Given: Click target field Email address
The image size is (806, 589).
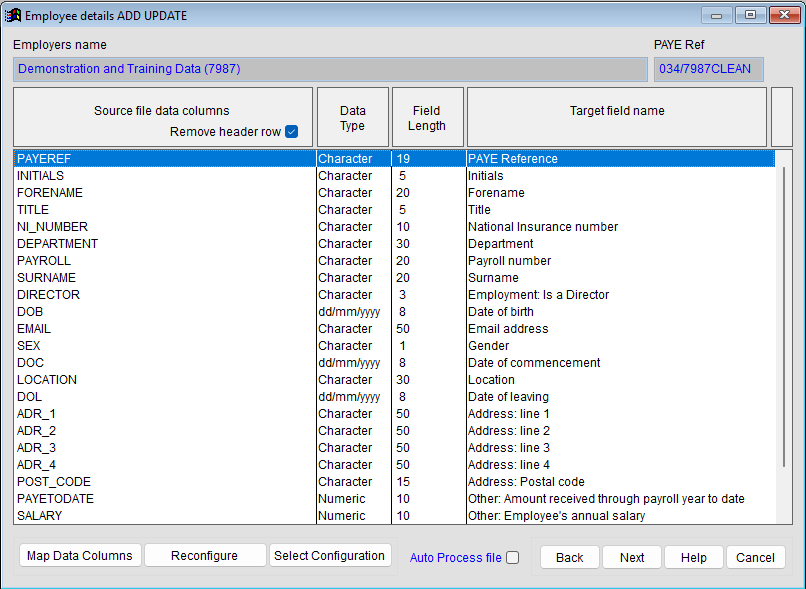Looking at the screenshot, I should click(x=508, y=328).
